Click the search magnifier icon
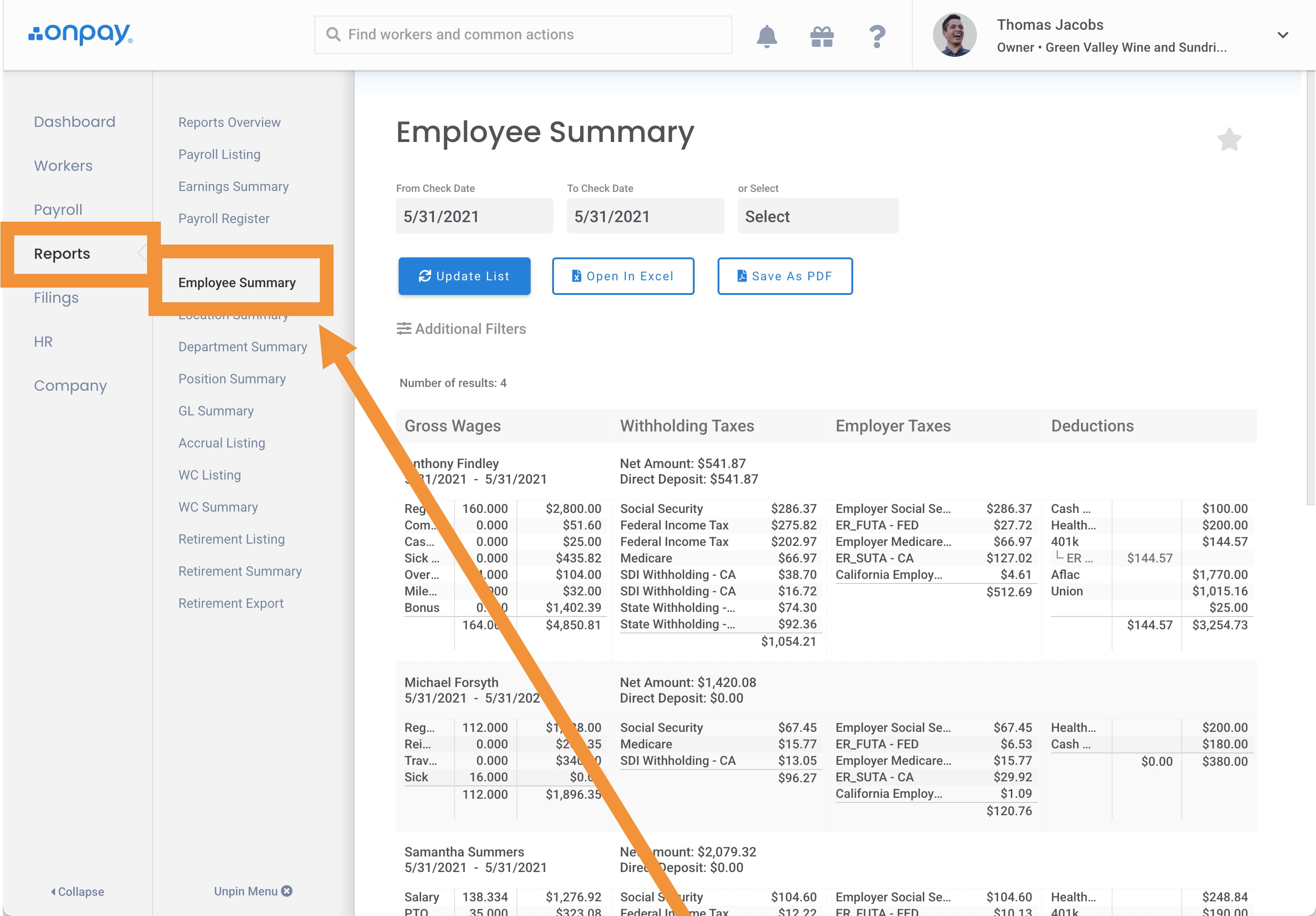Image resolution: width=1316 pixels, height=916 pixels. pyautogui.click(x=333, y=34)
